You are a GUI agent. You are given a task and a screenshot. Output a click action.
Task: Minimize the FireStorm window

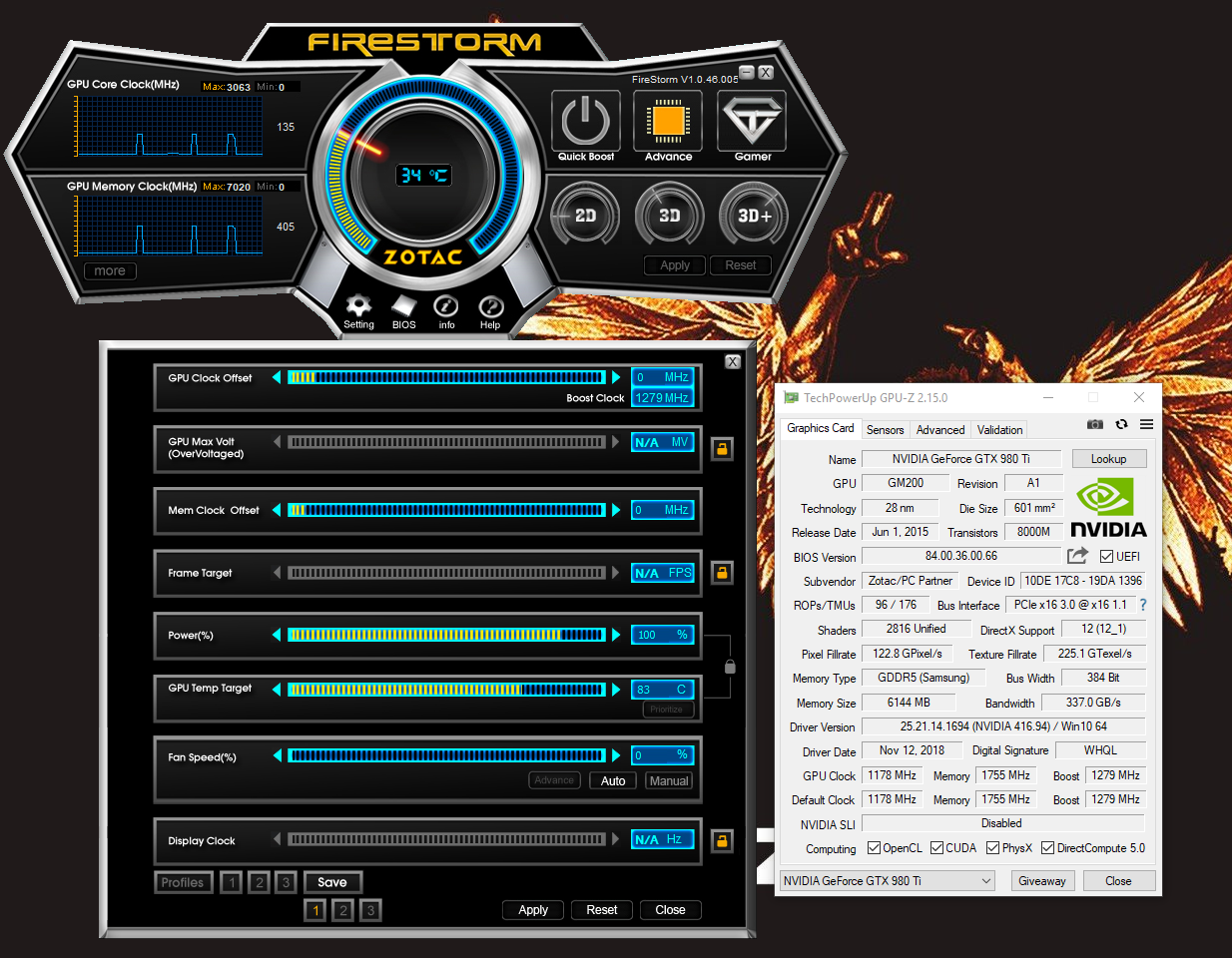click(x=746, y=72)
